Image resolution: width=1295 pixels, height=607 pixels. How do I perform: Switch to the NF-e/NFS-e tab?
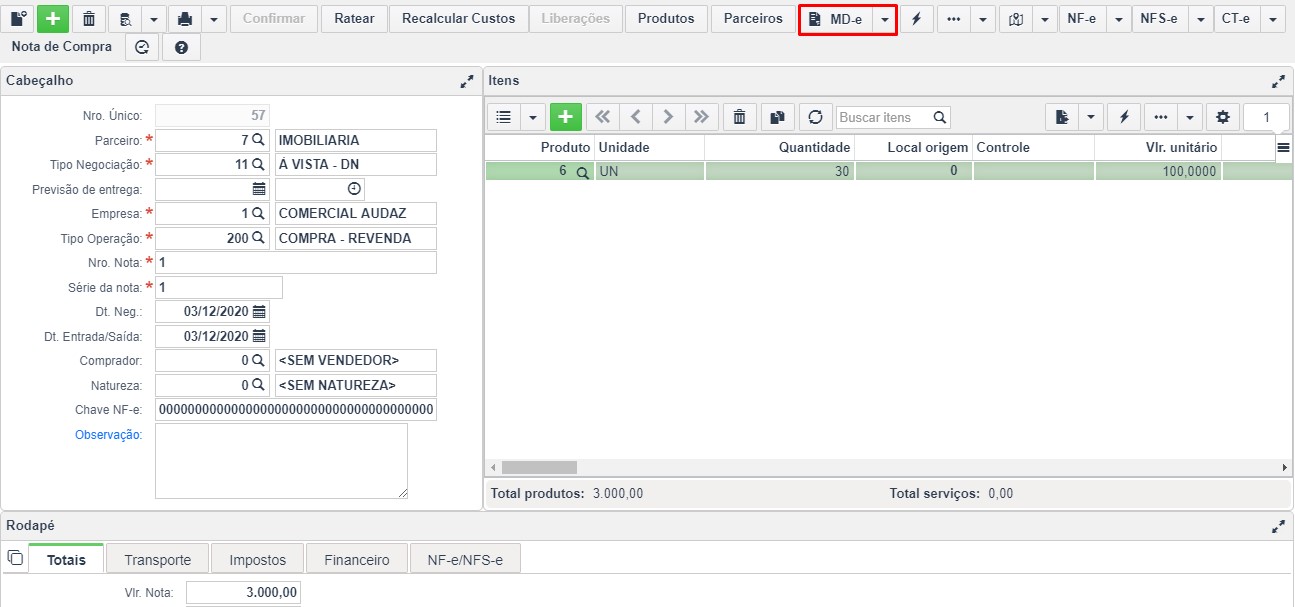(x=465, y=559)
